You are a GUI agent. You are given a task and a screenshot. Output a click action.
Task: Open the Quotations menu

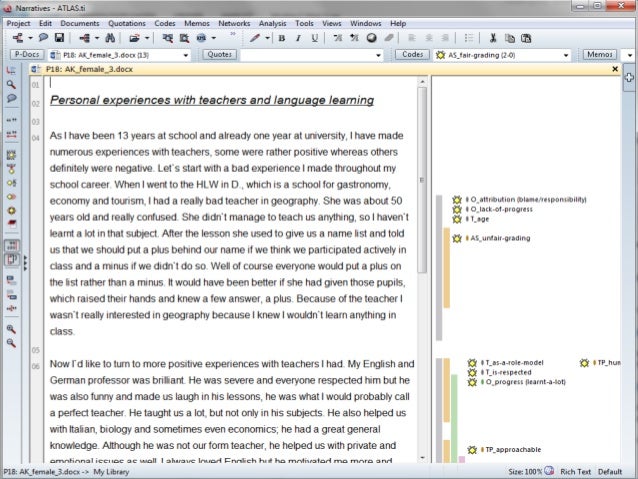pos(127,23)
